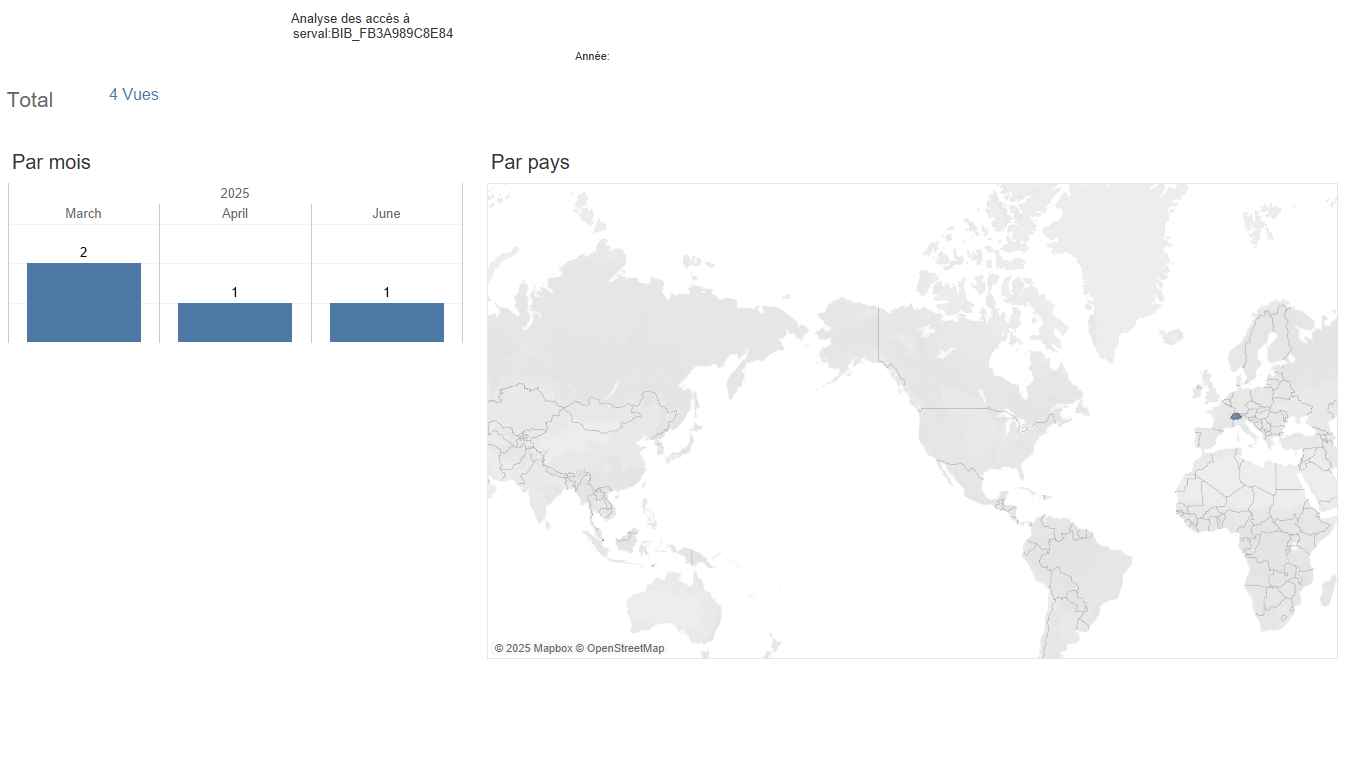1366x768 pixels.
Task: Click the 'April' column header
Action: (x=235, y=213)
